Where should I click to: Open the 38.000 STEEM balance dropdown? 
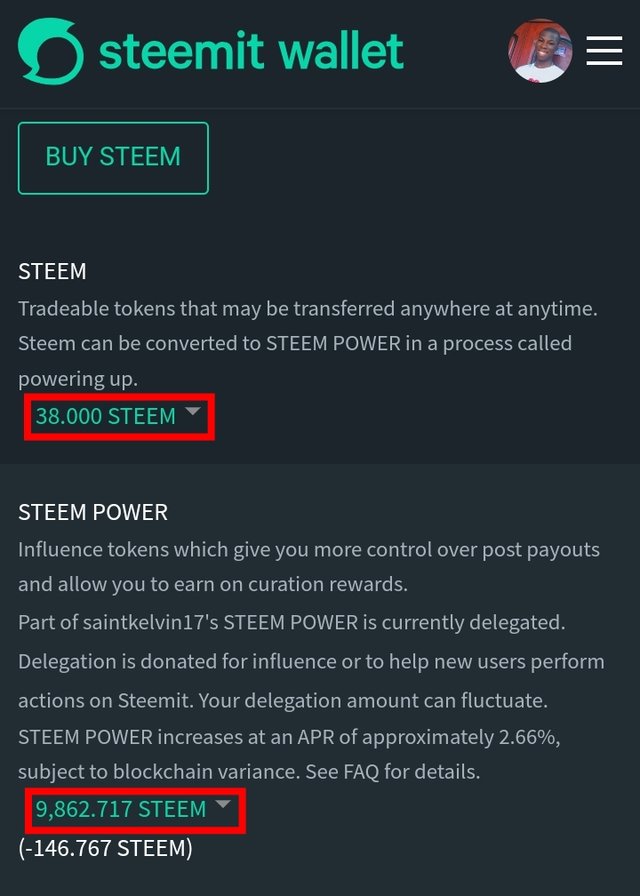[106, 416]
